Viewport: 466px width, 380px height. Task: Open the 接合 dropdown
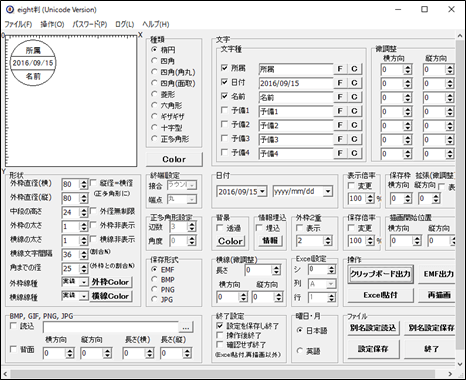pyautogui.click(x=191, y=185)
